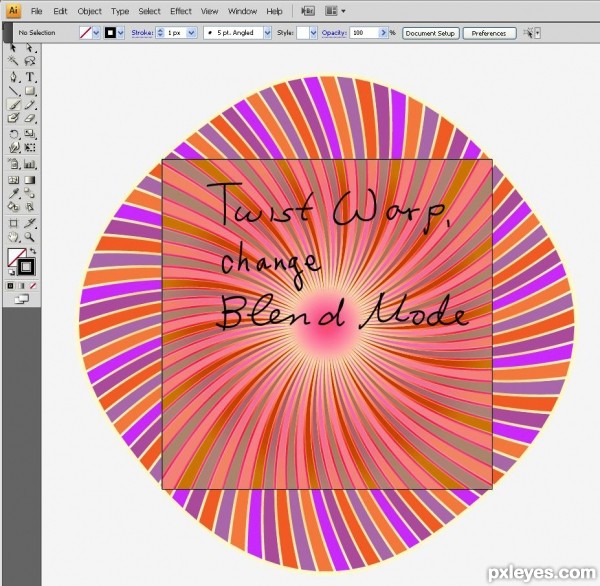Select the Rectangle tool
Image resolution: width=600 pixels, height=586 pixels.
pos(29,91)
